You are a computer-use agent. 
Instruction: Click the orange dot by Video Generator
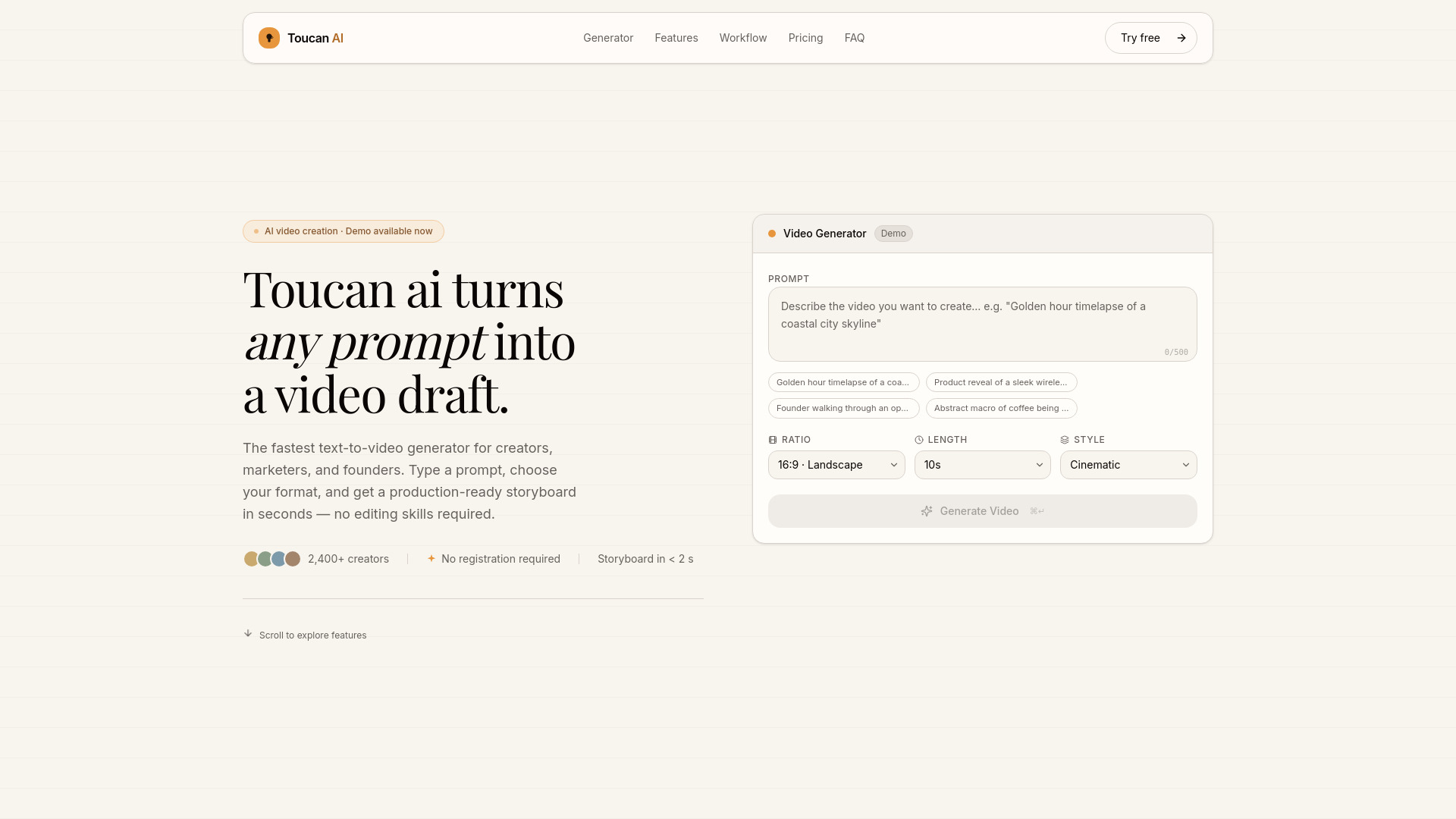point(772,234)
